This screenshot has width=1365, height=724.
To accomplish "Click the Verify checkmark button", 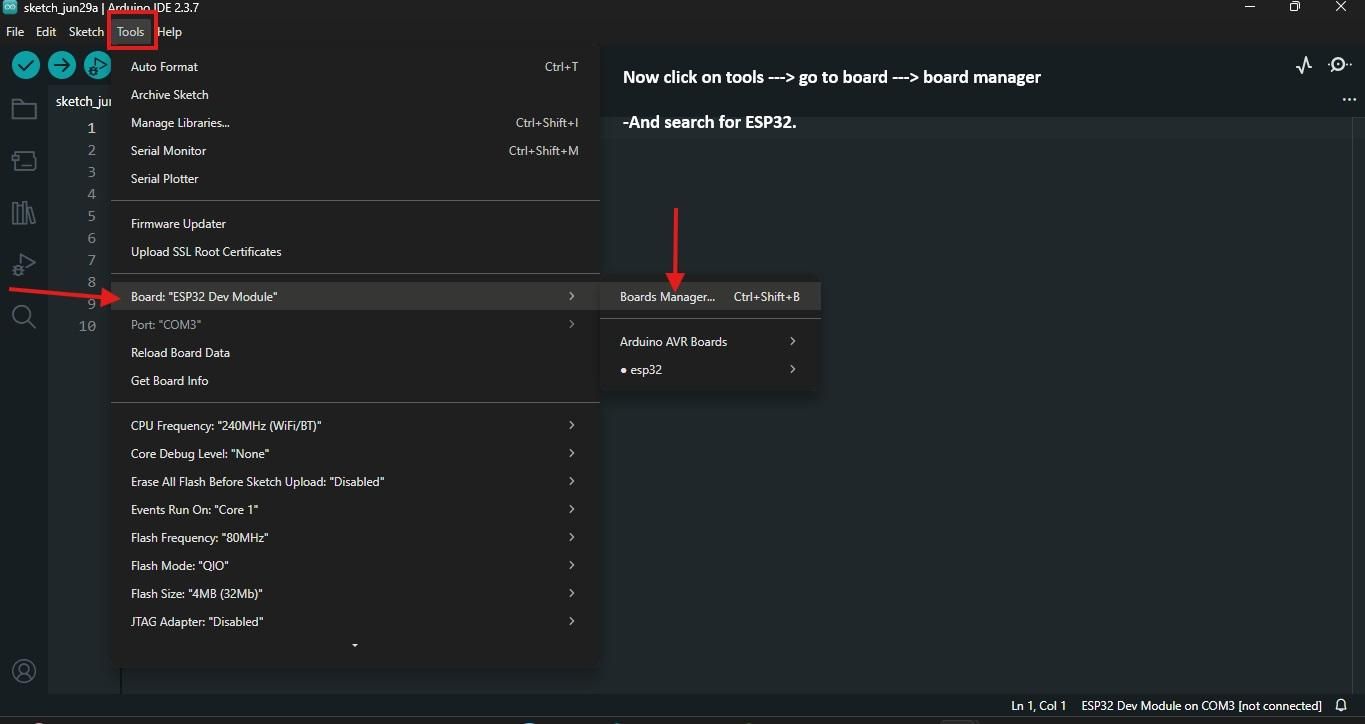I will coord(26,65).
